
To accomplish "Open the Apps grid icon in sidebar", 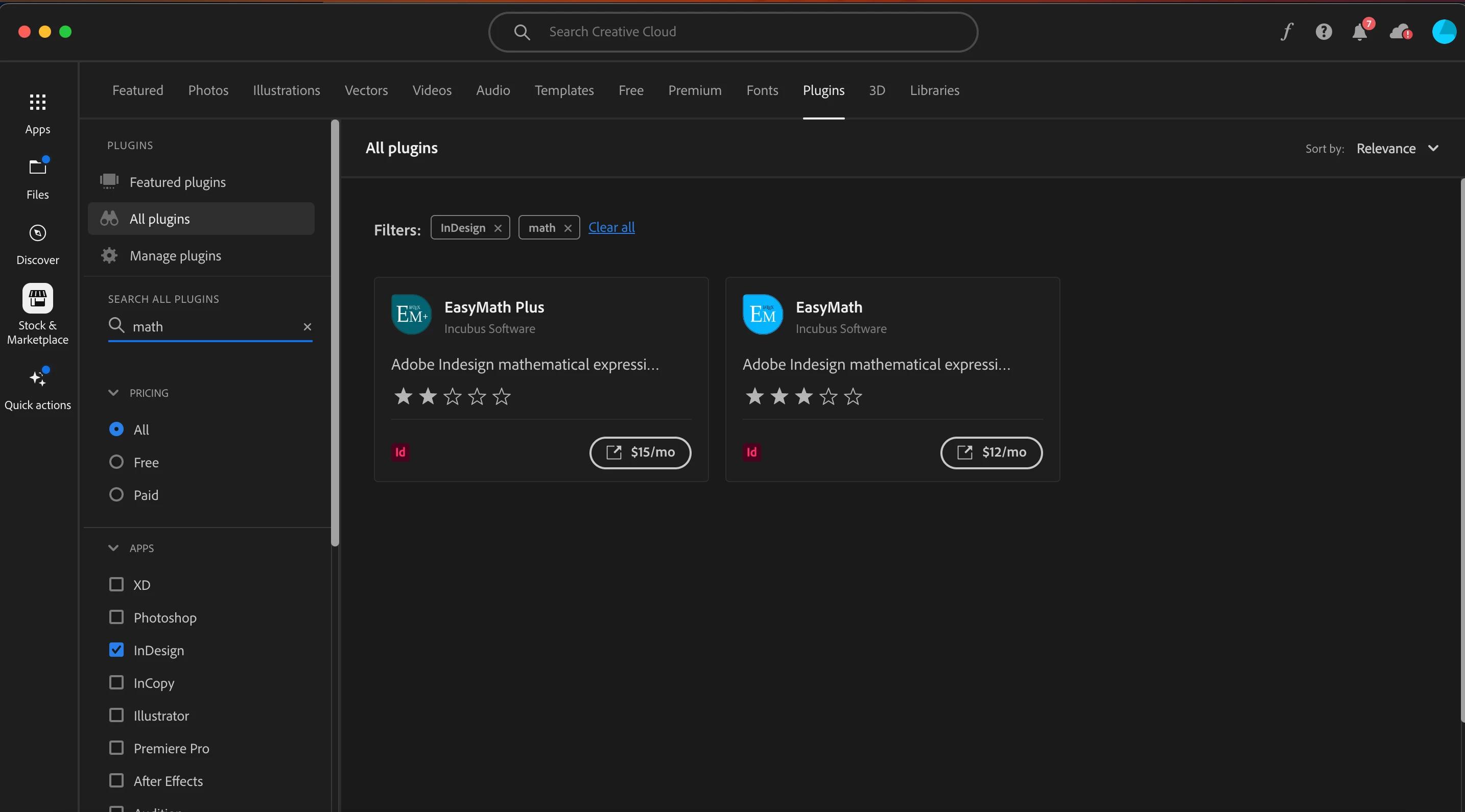I will [37, 102].
